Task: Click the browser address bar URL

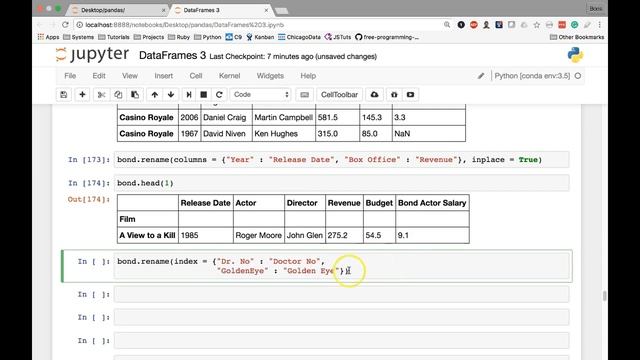Action: point(184,25)
